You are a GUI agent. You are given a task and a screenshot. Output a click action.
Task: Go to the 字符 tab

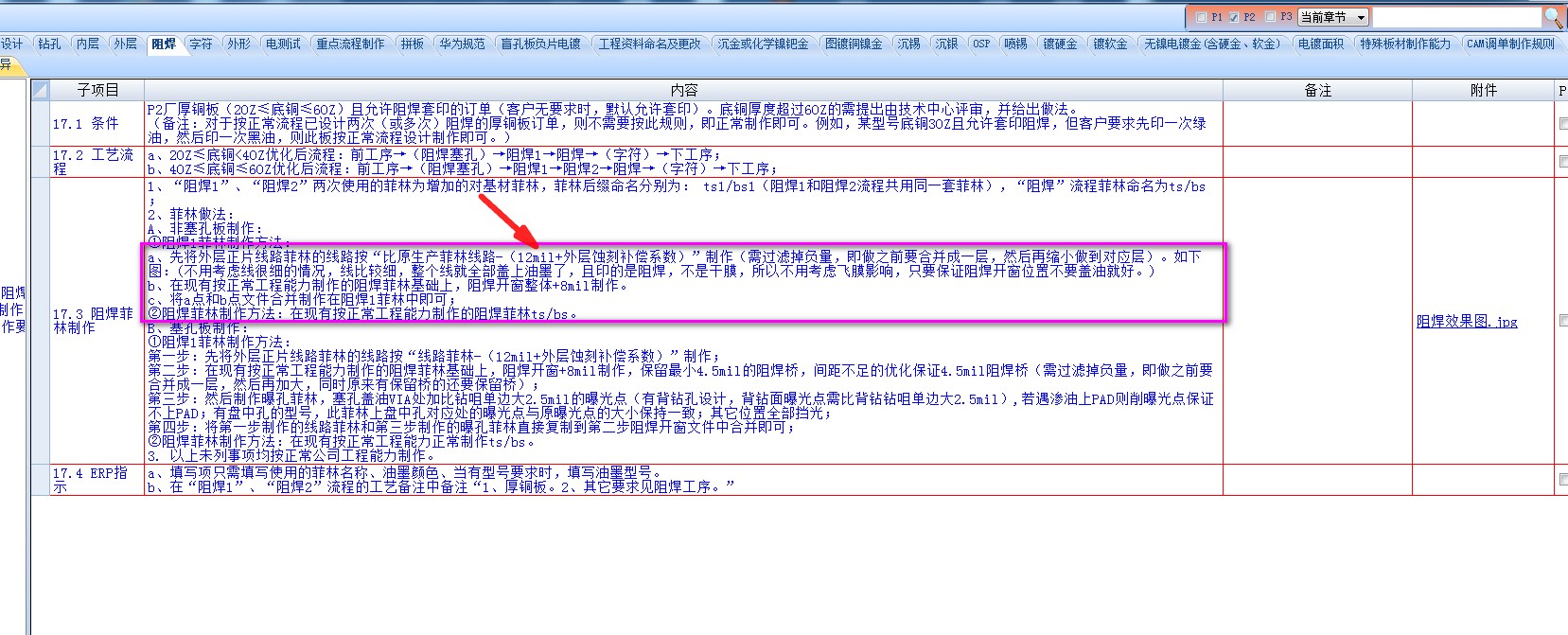tap(201, 44)
